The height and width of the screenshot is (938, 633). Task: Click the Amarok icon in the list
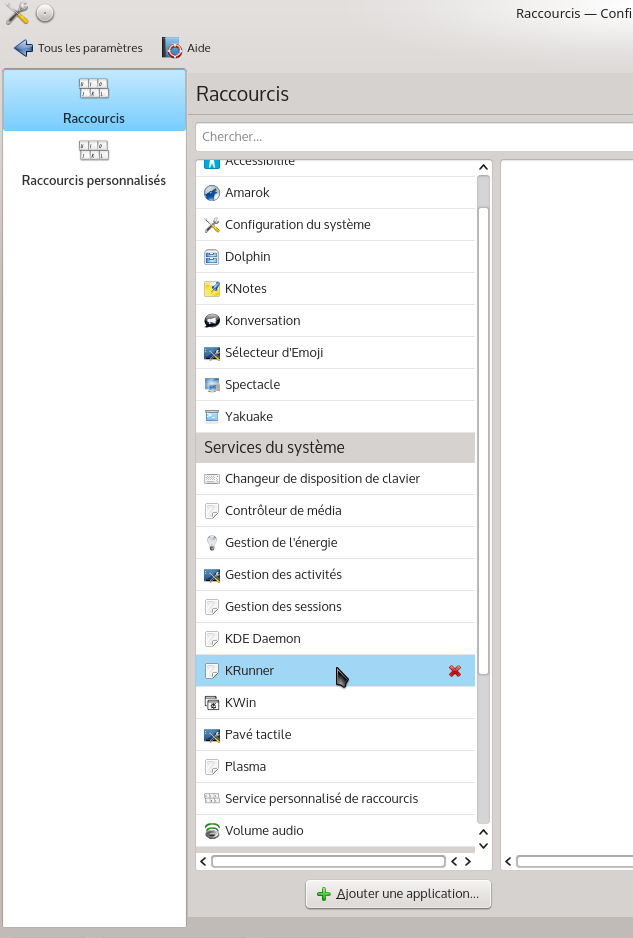pyautogui.click(x=212, y=193)
